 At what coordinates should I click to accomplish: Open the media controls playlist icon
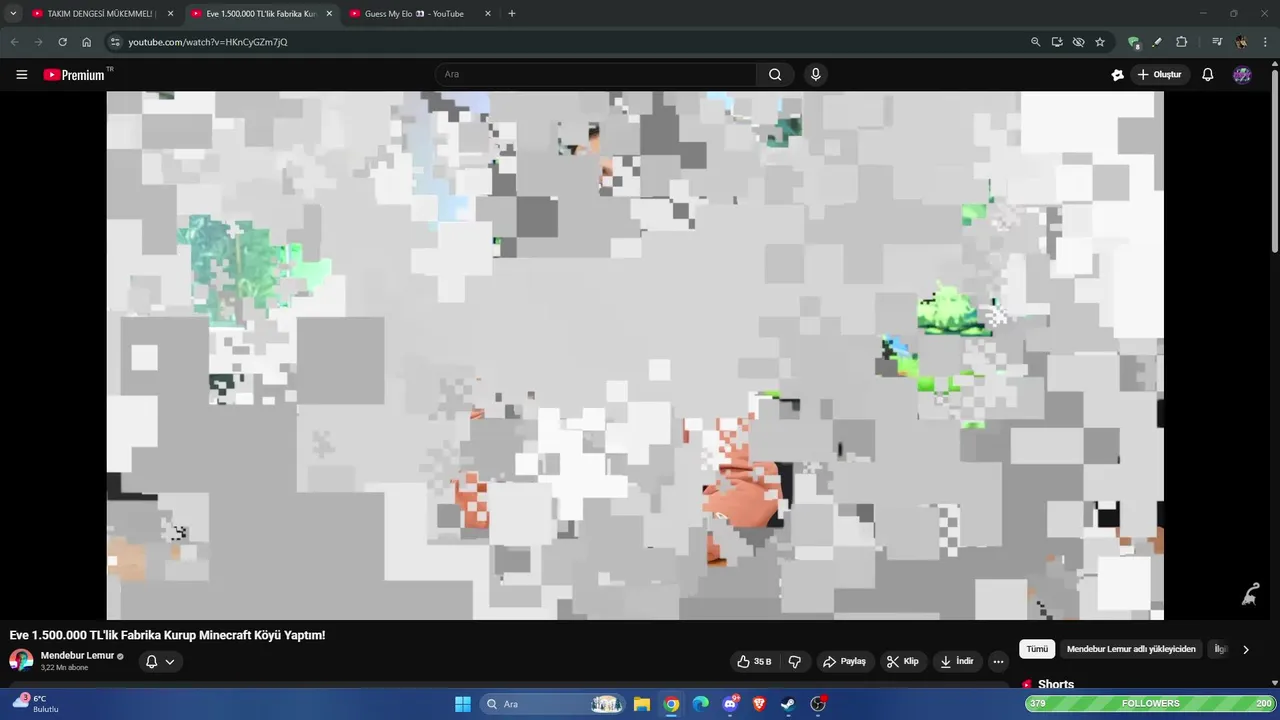[x=1217, y=42]
